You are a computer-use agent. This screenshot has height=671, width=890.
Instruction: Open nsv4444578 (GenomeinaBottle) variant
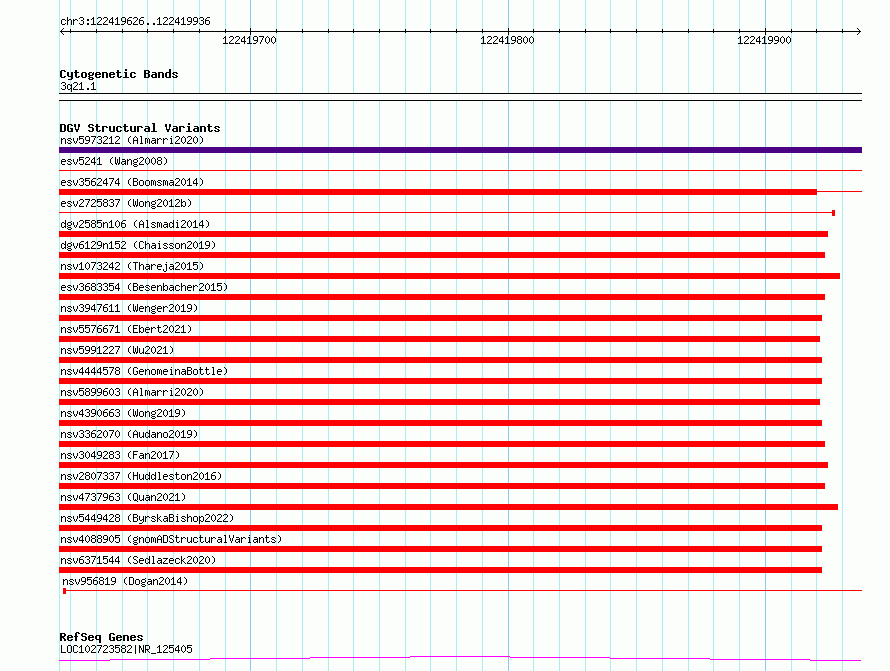coord(144,371)
